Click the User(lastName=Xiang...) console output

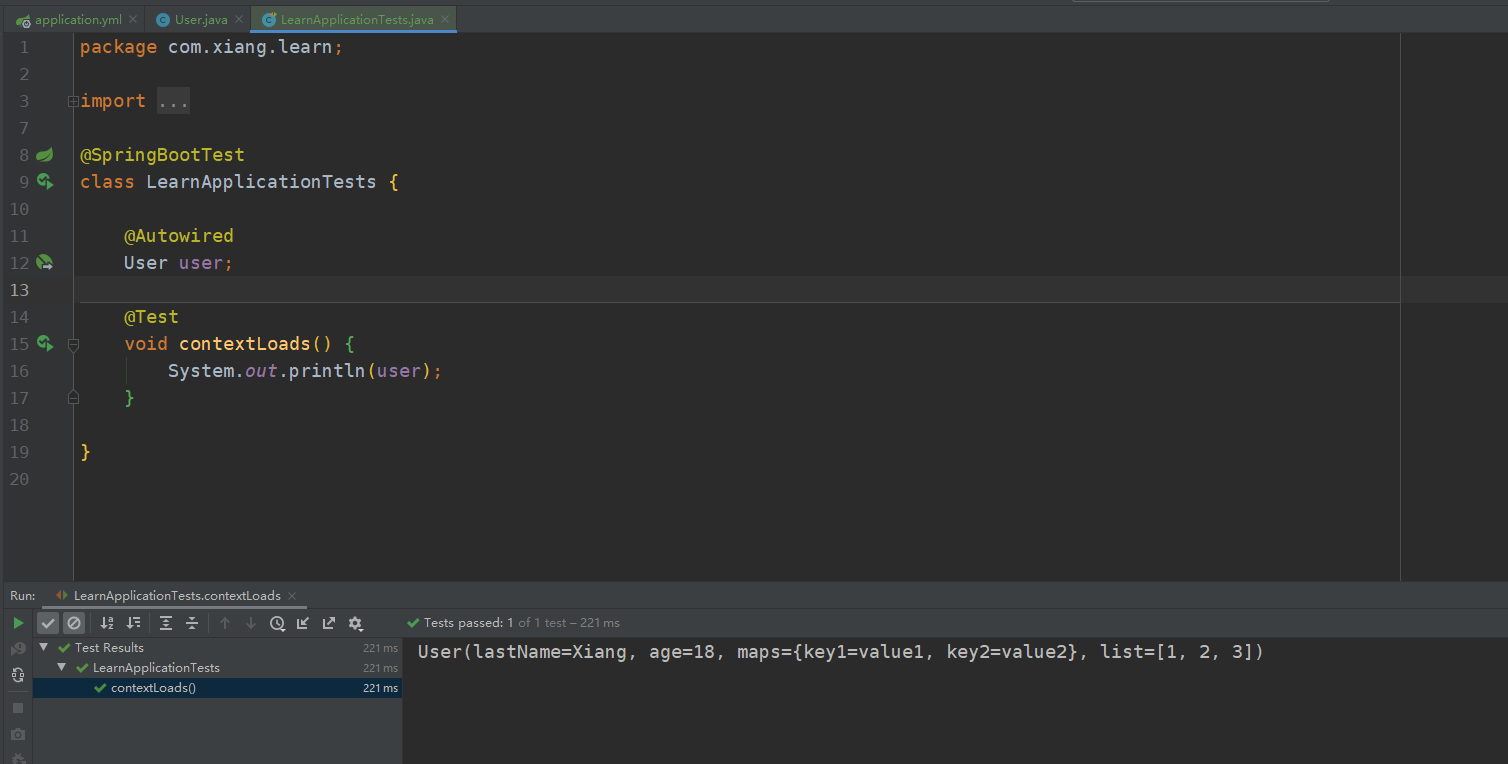coord(841,652)
